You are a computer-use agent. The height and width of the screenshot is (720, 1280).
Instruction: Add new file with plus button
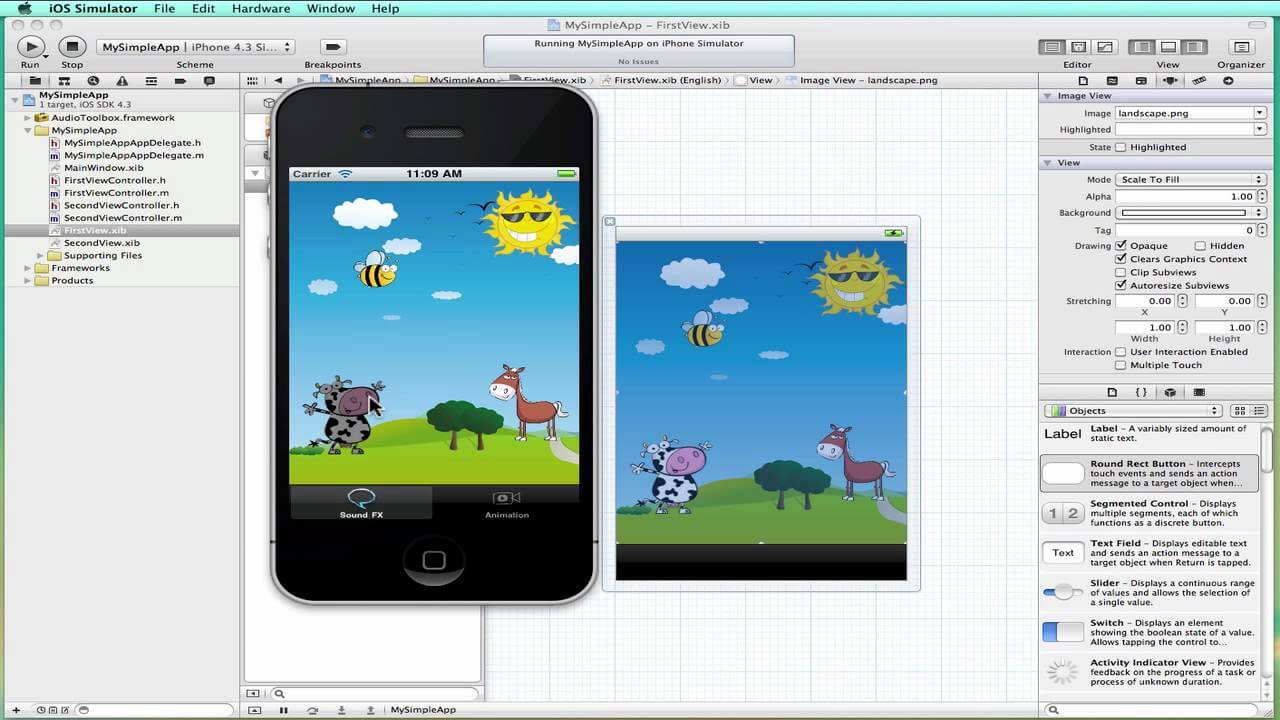15,710
